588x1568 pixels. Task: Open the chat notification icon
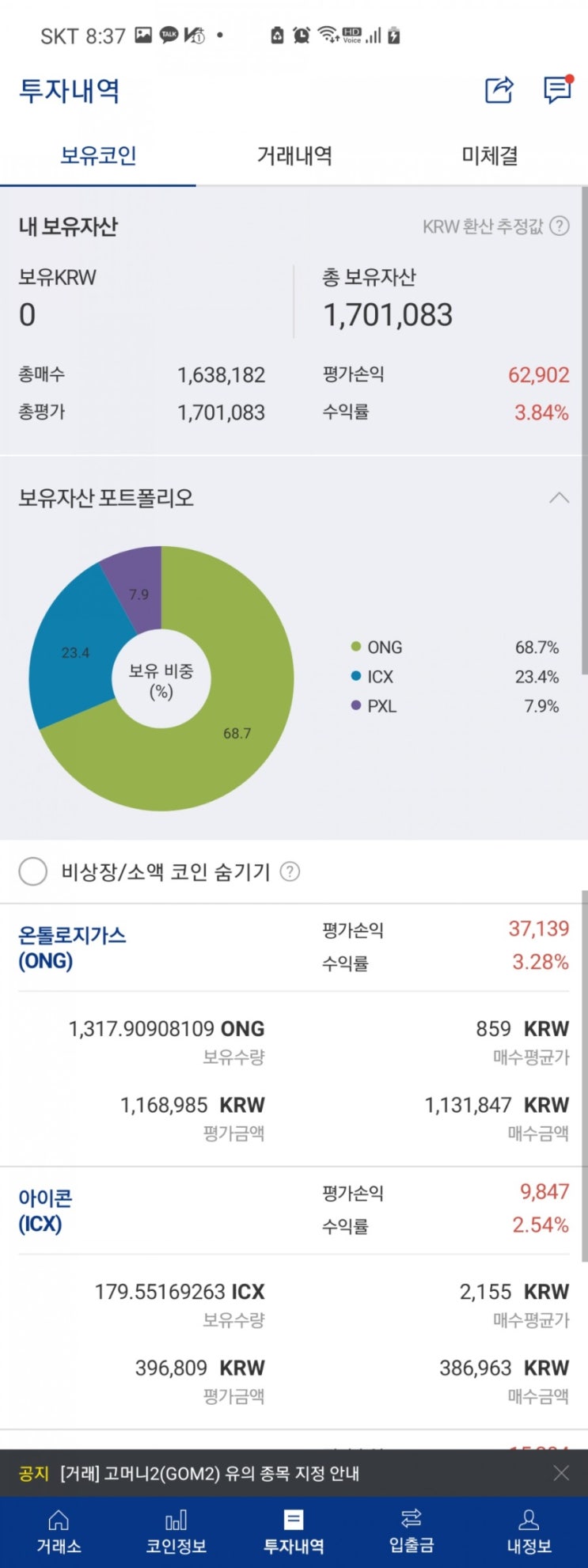click(557, 91)
